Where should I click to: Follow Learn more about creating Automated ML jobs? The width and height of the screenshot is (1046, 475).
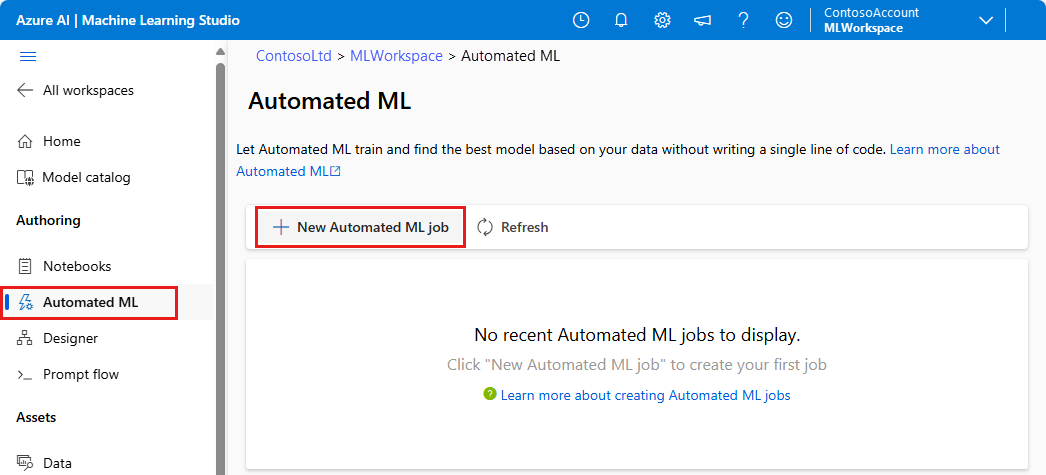pos(645,396)
